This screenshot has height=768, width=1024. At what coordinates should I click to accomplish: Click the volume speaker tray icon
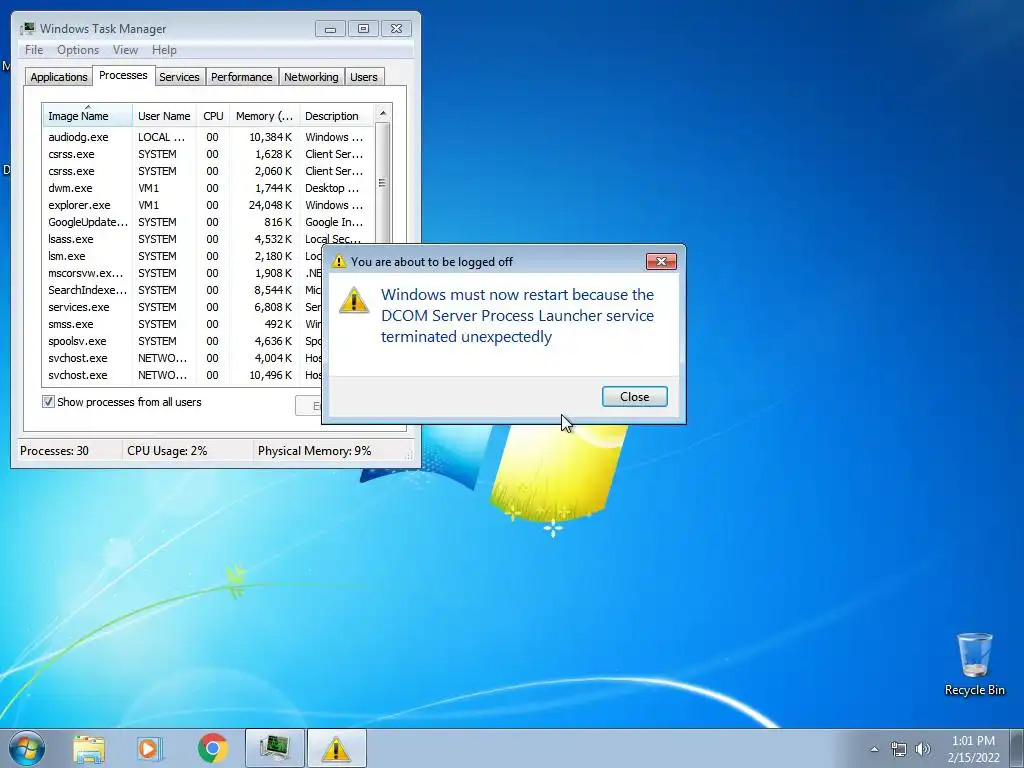[x=922, y=749]
